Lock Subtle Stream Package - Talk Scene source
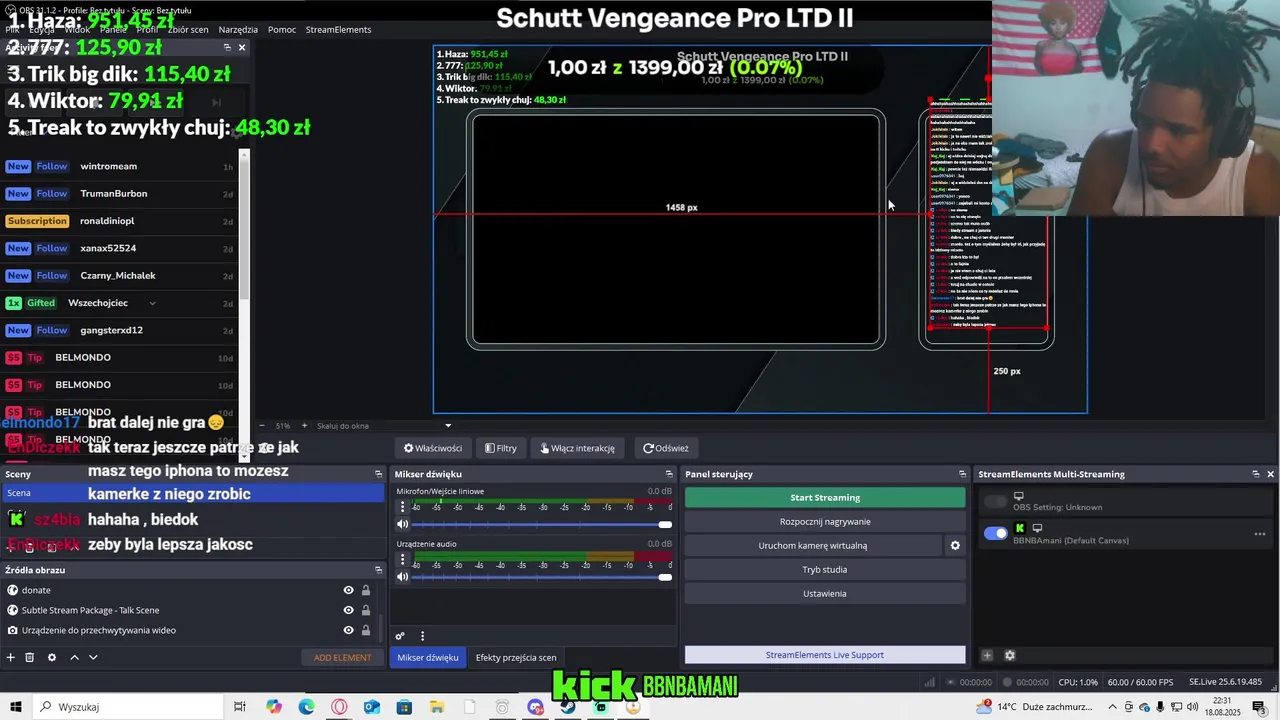Viewport: 1280px width, 720px height. pos(366,610)
